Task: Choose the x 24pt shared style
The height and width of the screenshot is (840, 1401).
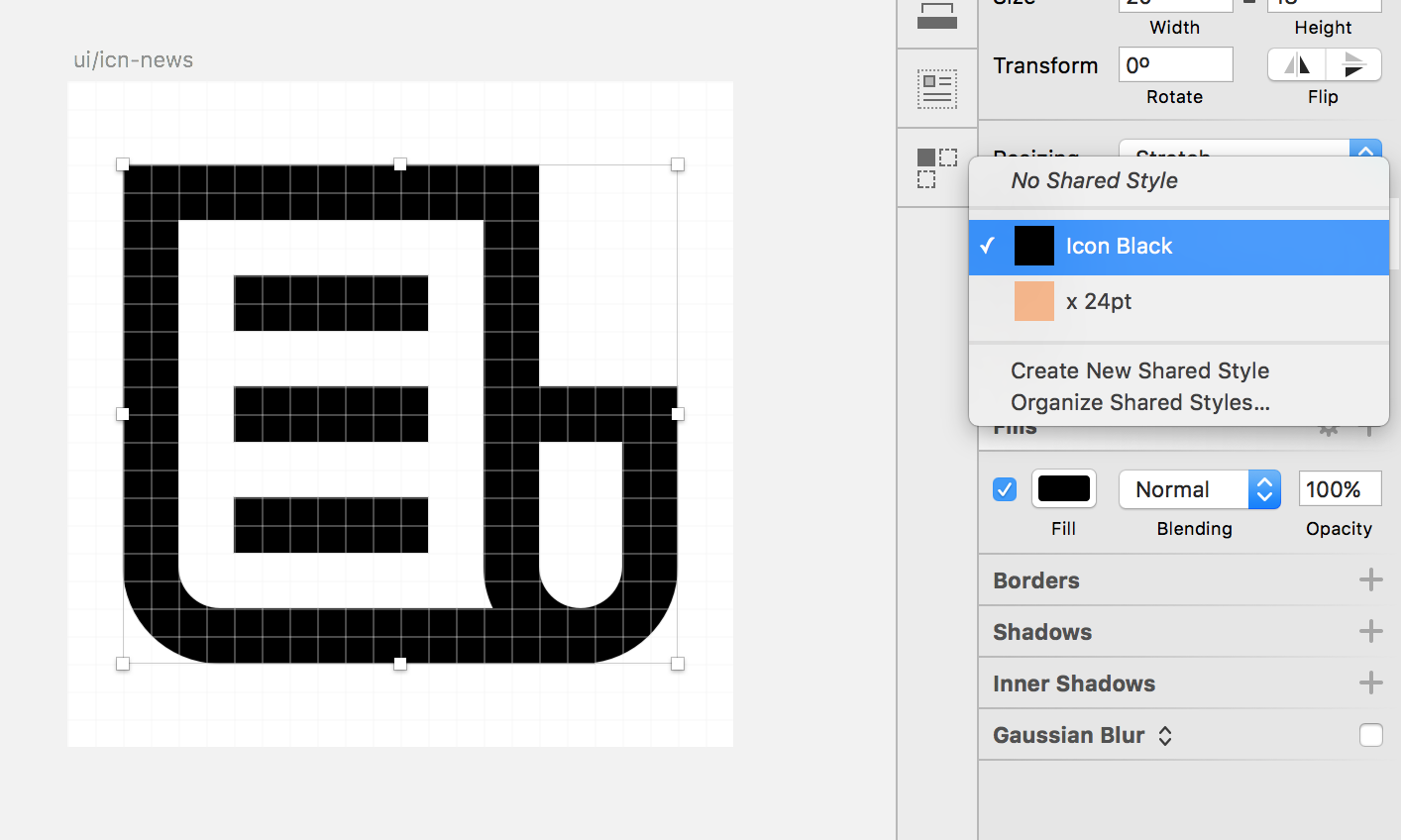Action: [x=1098, y=301]
